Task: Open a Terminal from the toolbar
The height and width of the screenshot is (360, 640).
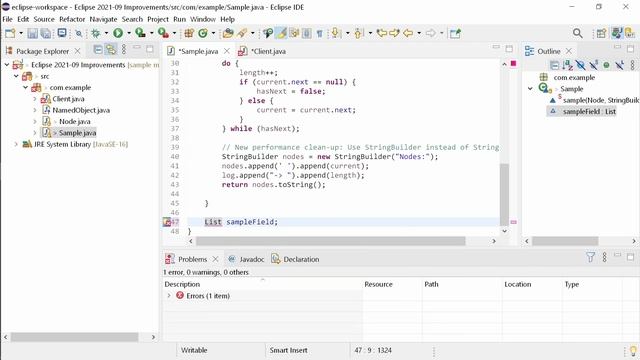Action: pos(62,33)
